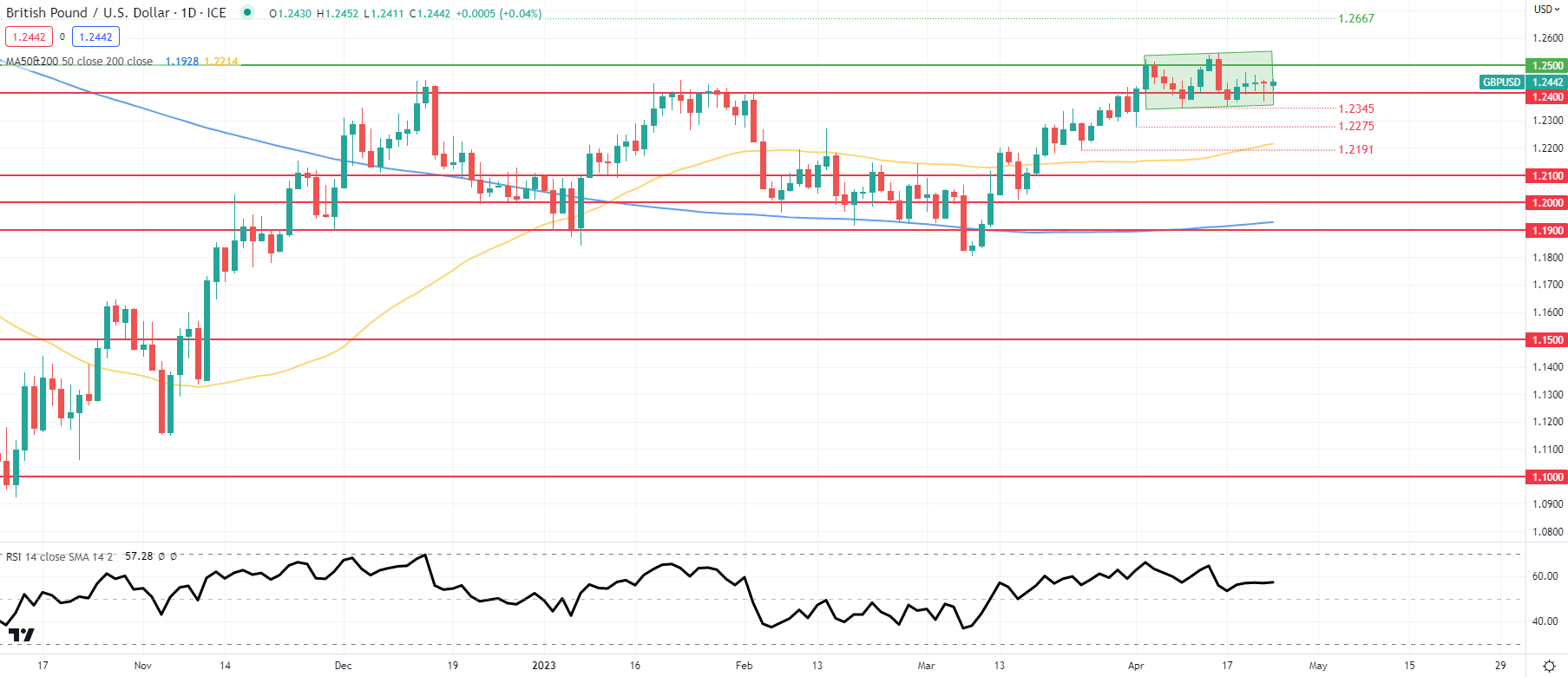This screenshot has width=1568, height=677.
Task: Click the Apr label on time axis
Action: [x=1136, y=666]
